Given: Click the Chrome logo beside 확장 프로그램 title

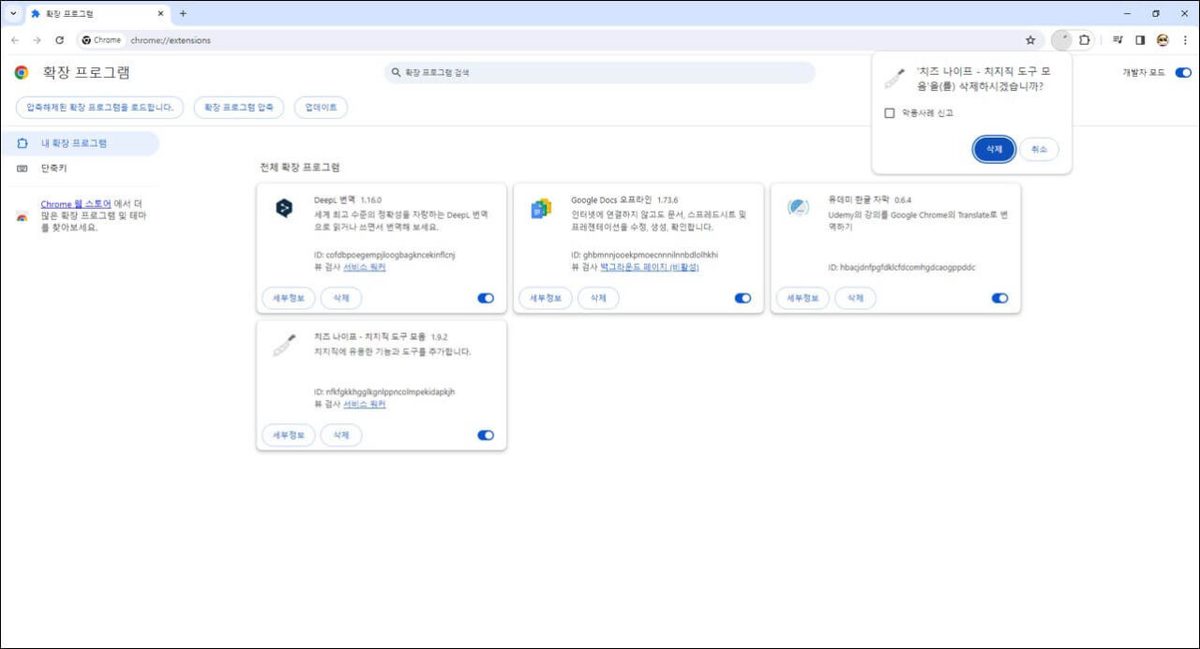Looking at the screenshot, I should click(22, 73).
